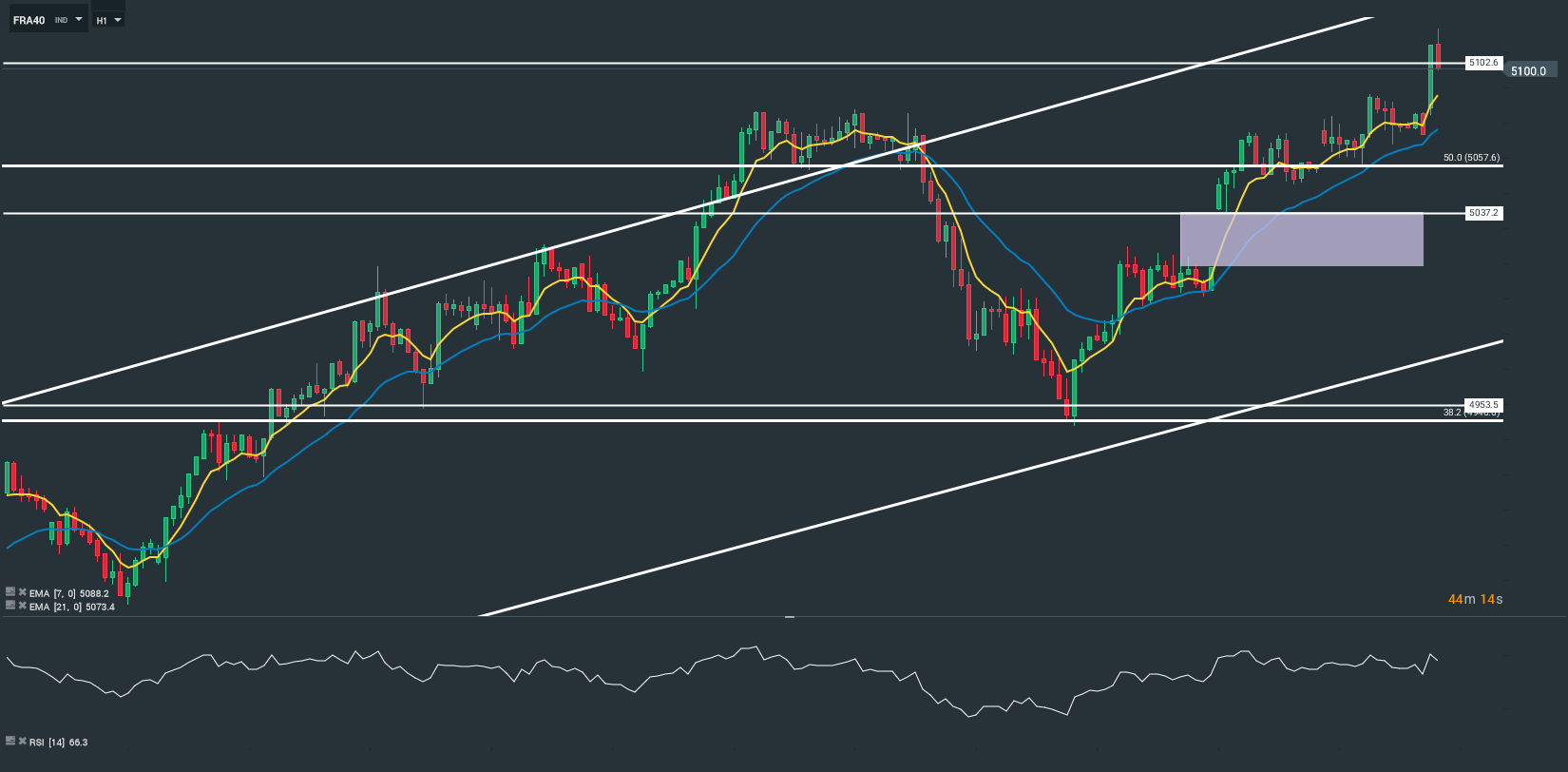The height and width of the screenshot is (772, 1568).
Task: Open the H1 timeframe dropdown
Action: point(108,20)
